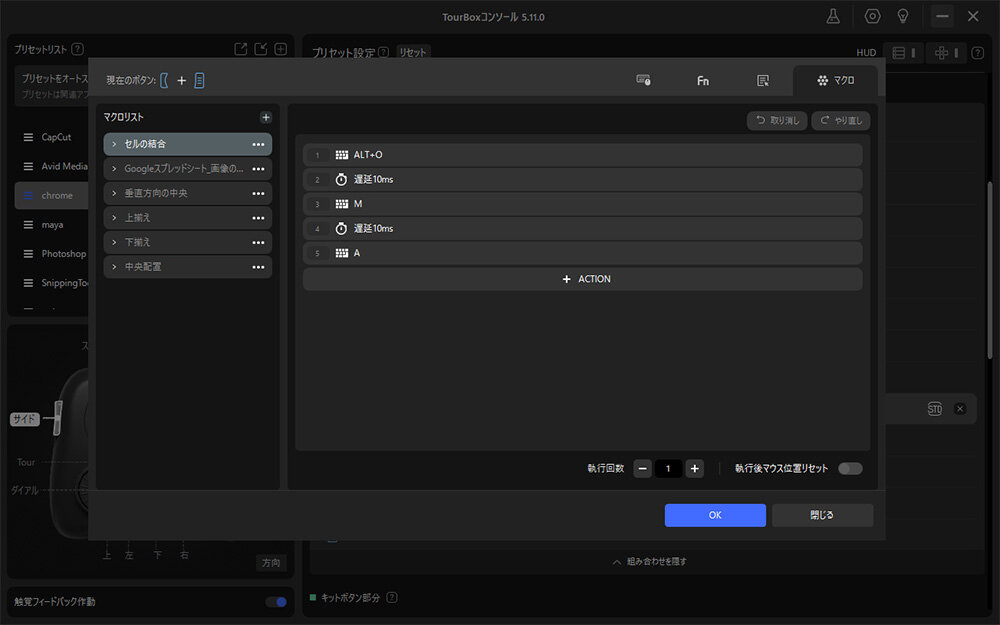Open options menu for セルの結合 macro
The width and height of the screenshot is (1000, 625).
(258, 144)
